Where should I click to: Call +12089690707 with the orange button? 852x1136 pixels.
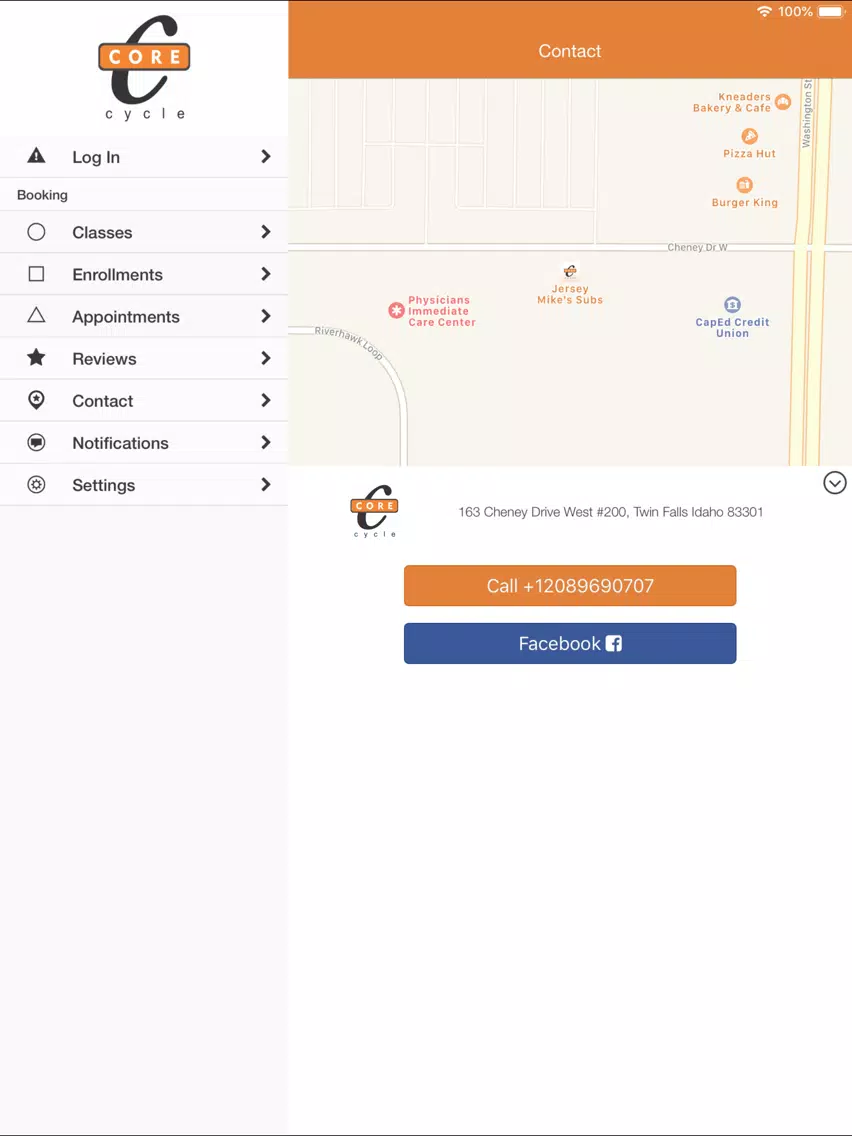click(570, 585)
